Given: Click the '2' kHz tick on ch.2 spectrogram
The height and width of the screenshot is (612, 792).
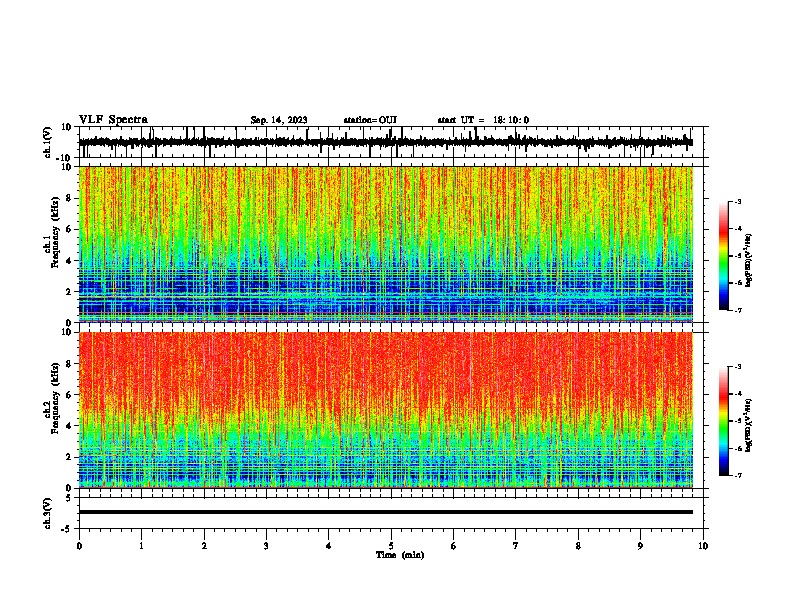Looking at the screenshot, I should pyautogui.click(x=69, y=457).
